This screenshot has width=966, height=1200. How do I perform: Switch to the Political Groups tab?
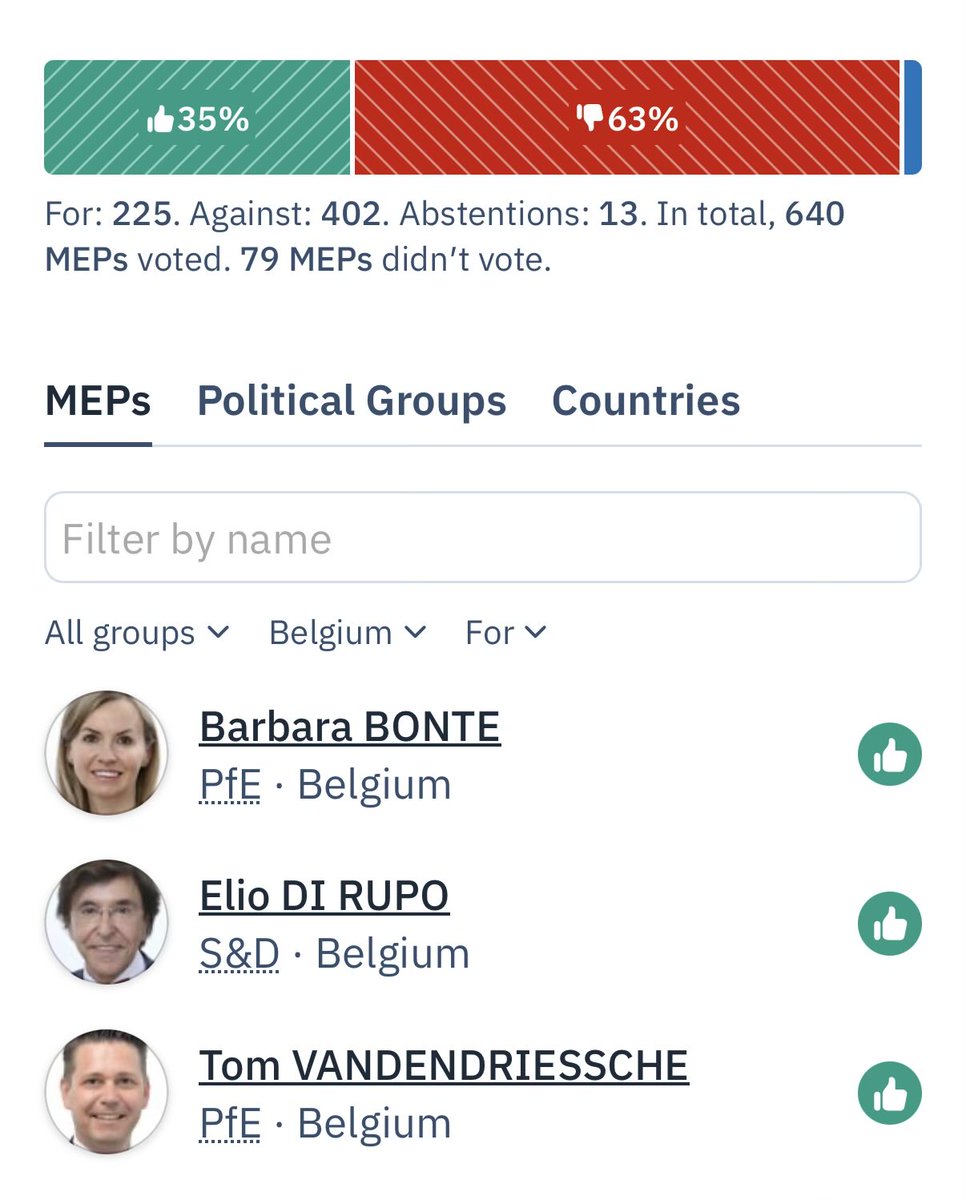pos(352,401)
